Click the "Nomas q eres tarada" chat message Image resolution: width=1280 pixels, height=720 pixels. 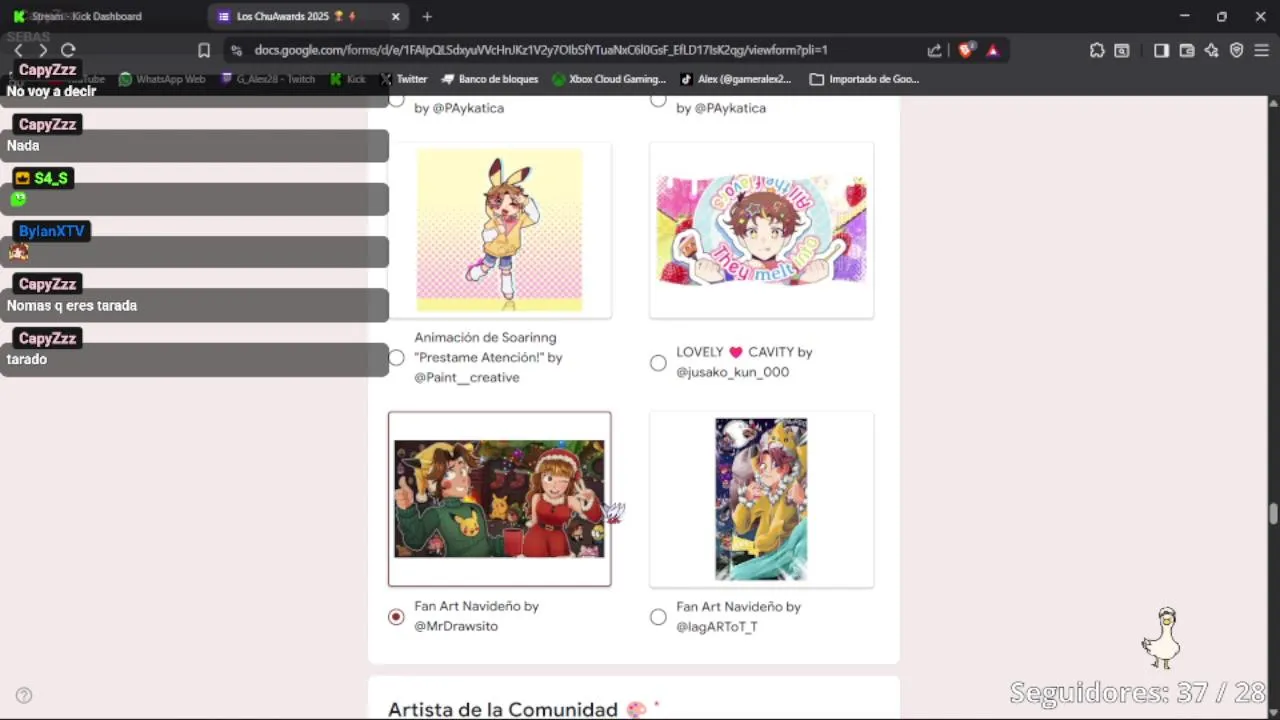(x=72, y=306)
